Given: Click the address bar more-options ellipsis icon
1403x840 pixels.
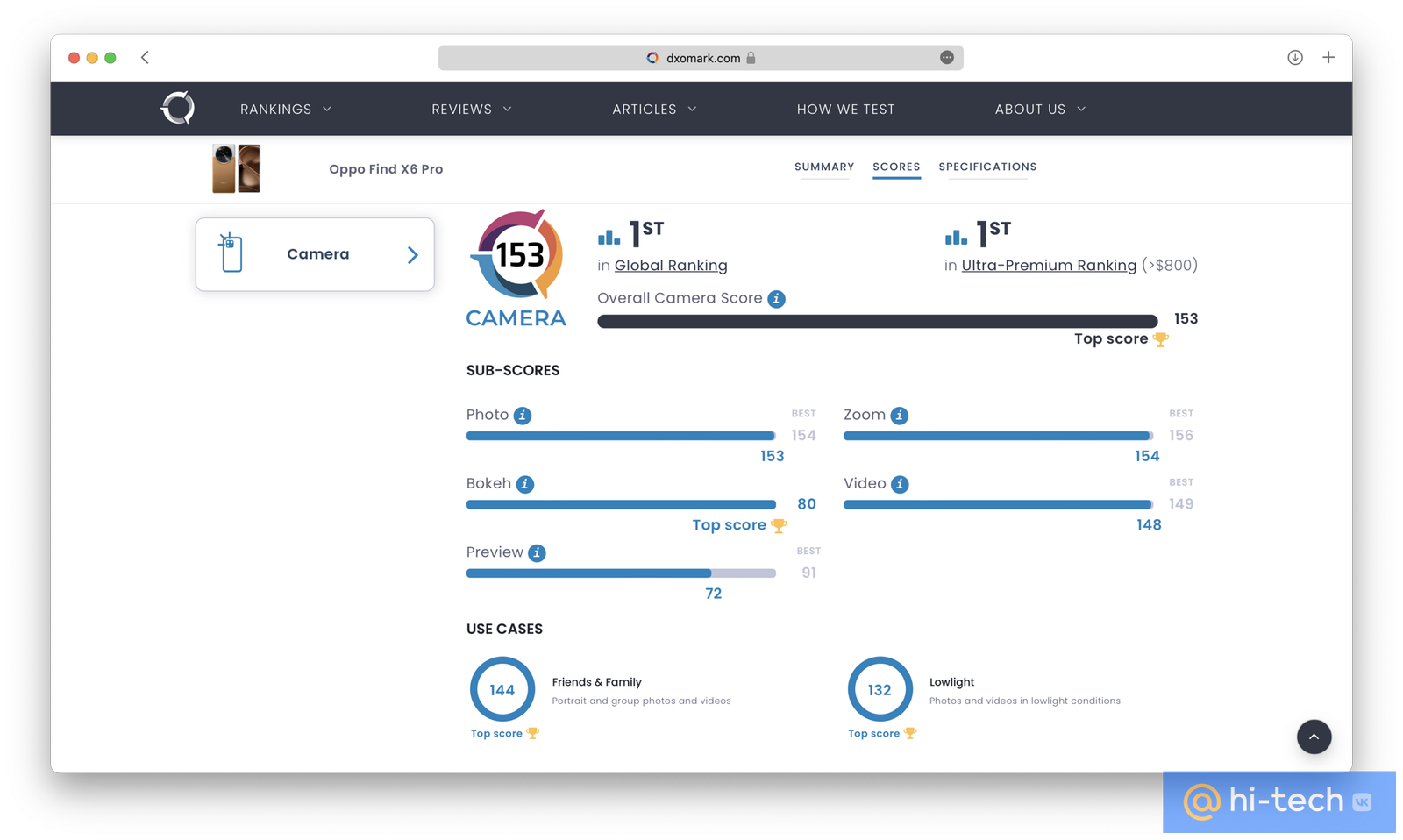Looking at the screenshot, I should [x=947, y=58].
